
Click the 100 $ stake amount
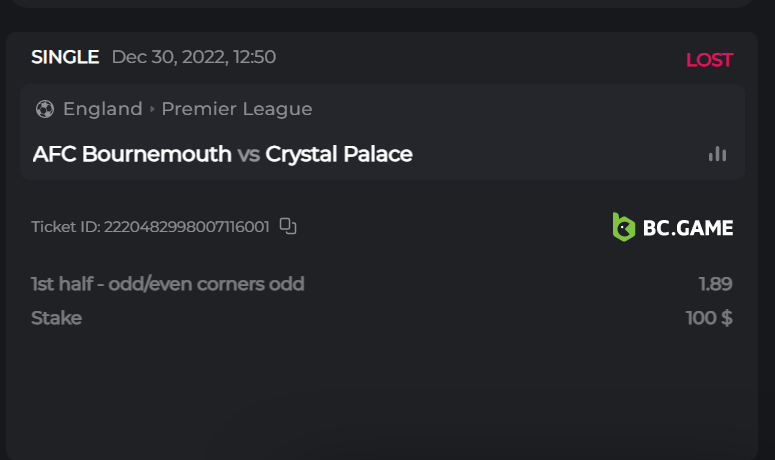click(x=709, y=318)
